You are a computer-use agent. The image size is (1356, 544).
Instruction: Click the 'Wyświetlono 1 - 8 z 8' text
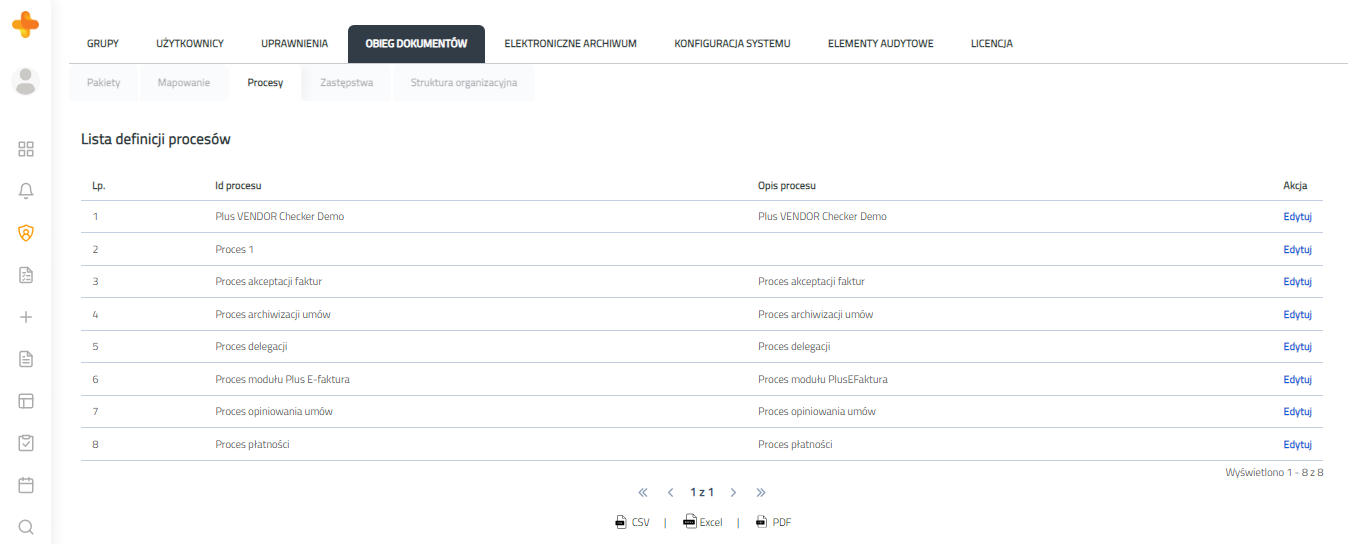[x=1274, y=471]
